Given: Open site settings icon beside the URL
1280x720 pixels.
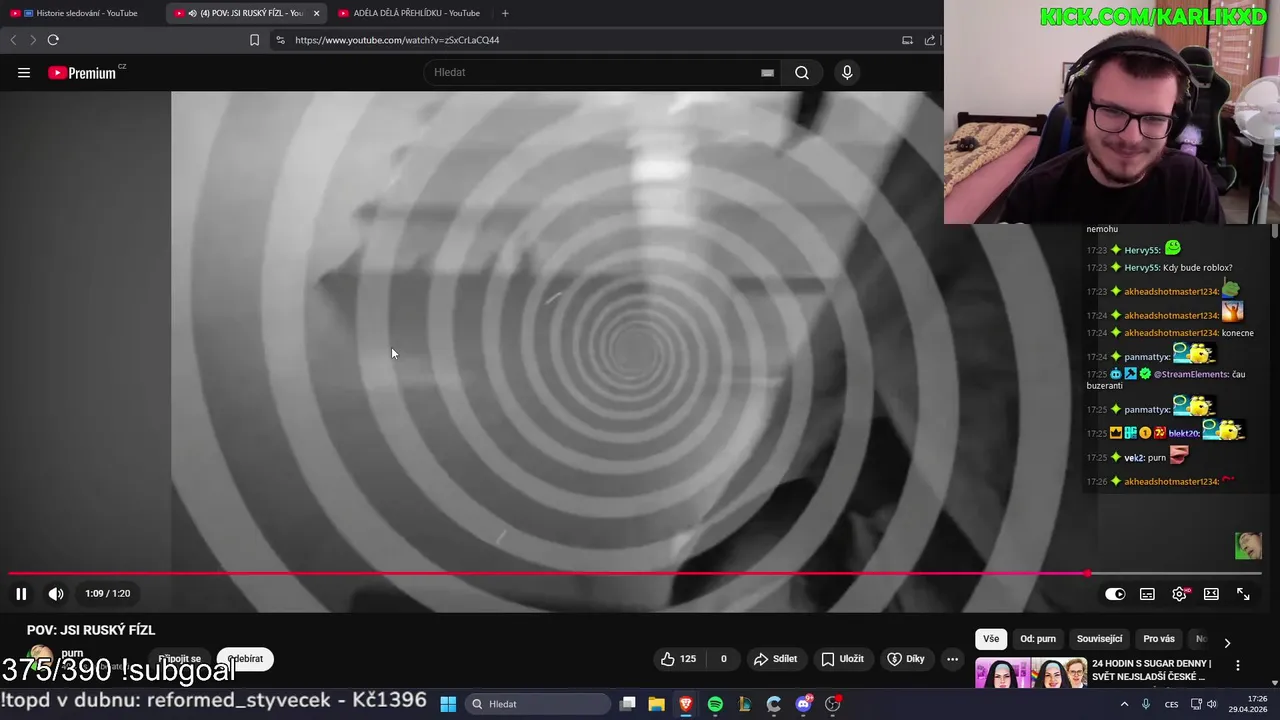Looking at the screenshot, I should tap(280, 40).
